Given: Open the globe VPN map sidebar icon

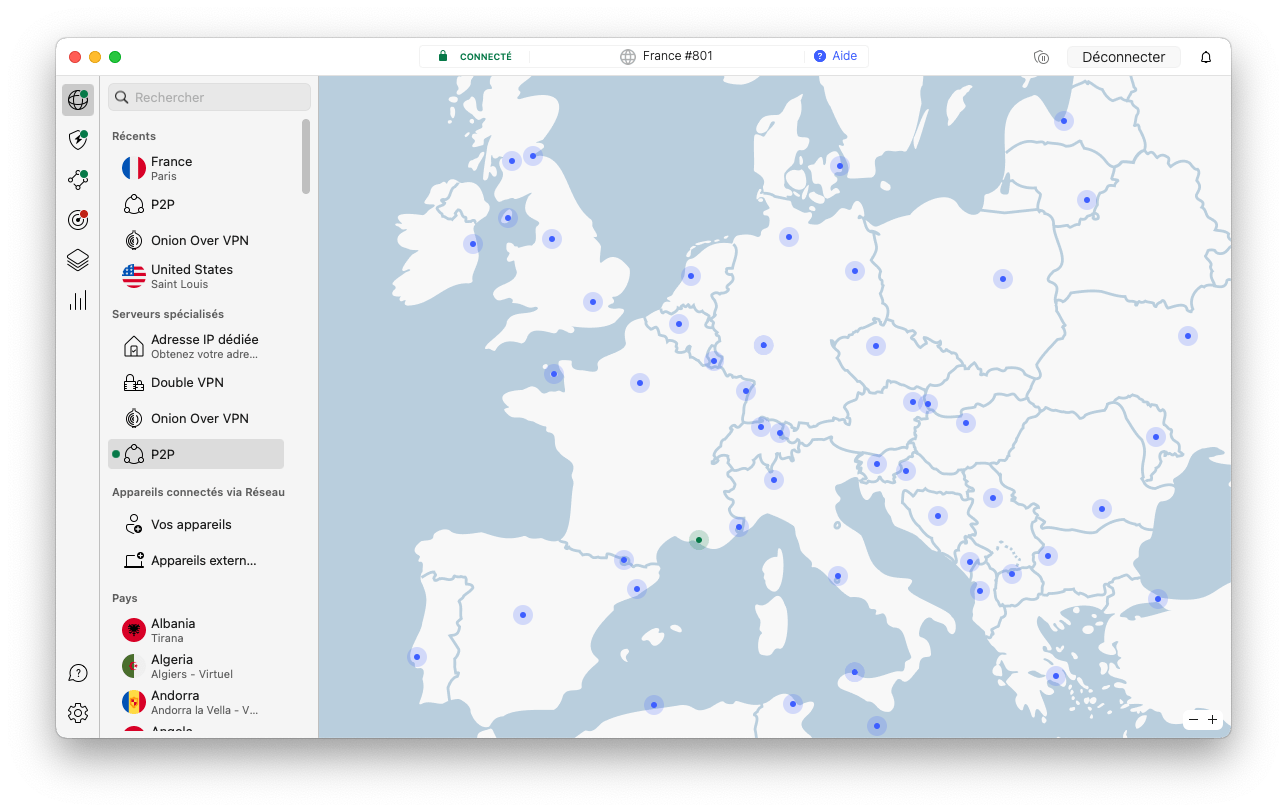Looking at the screenshot, I should click(78, 98).
